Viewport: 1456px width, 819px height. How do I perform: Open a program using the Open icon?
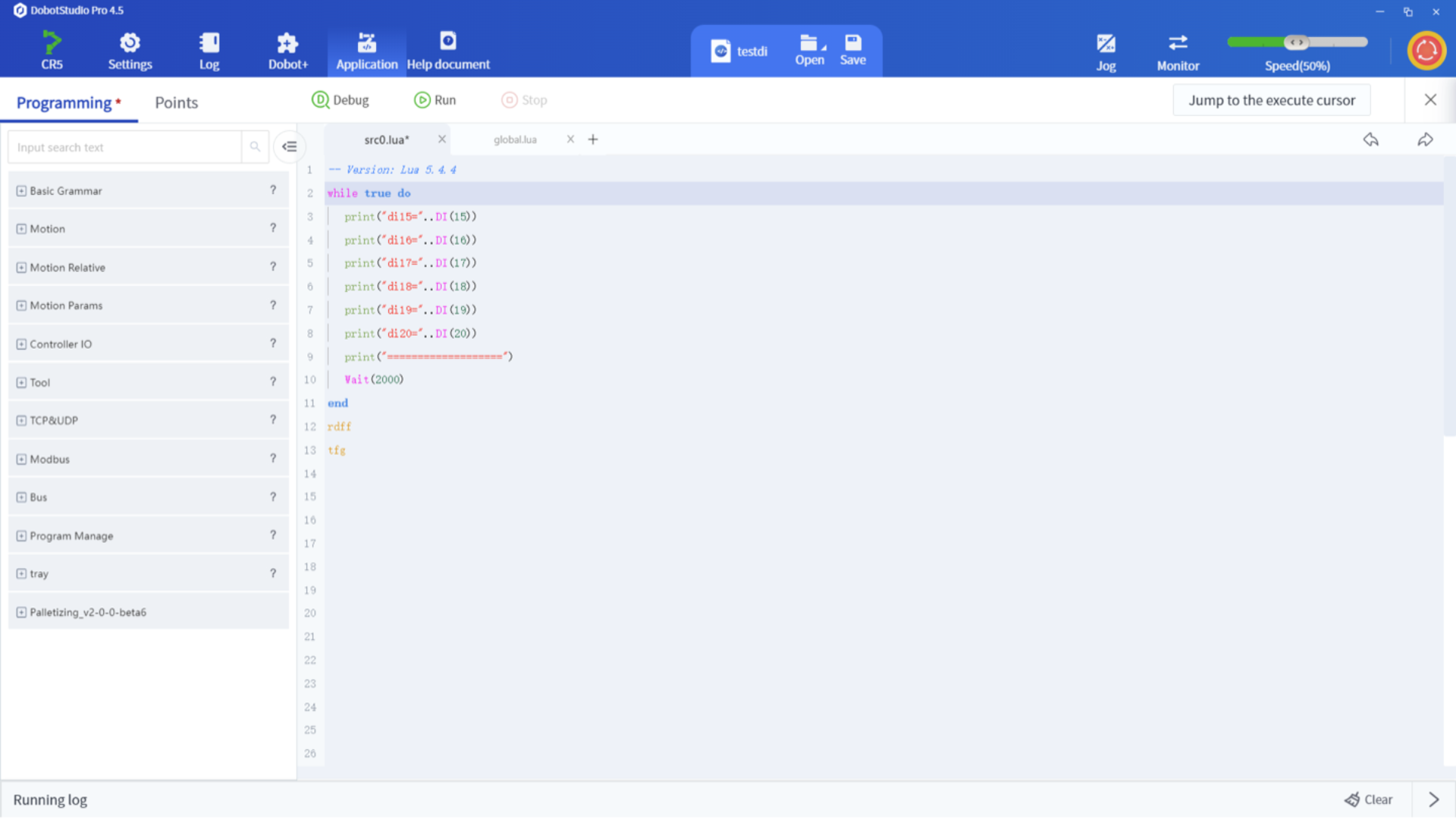pyautogui.click(x=810, y=50)
